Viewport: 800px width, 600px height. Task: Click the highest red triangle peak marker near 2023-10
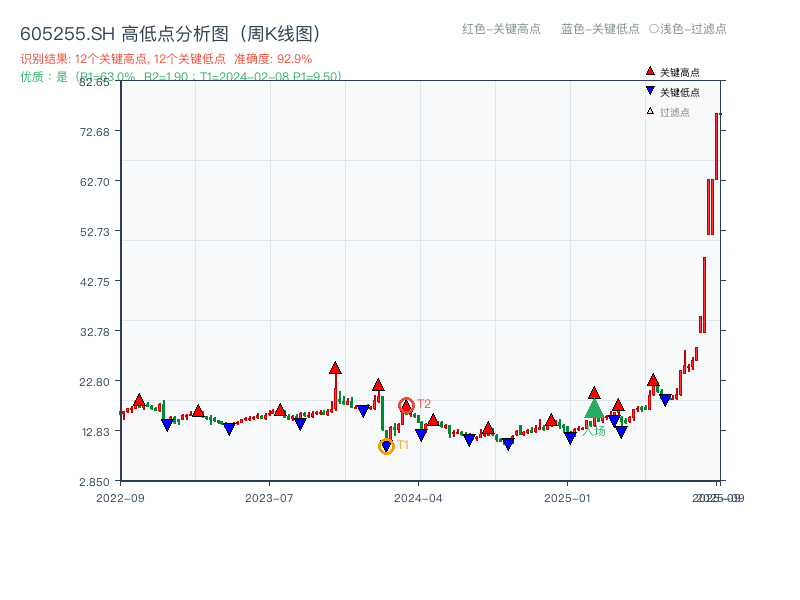335,368
